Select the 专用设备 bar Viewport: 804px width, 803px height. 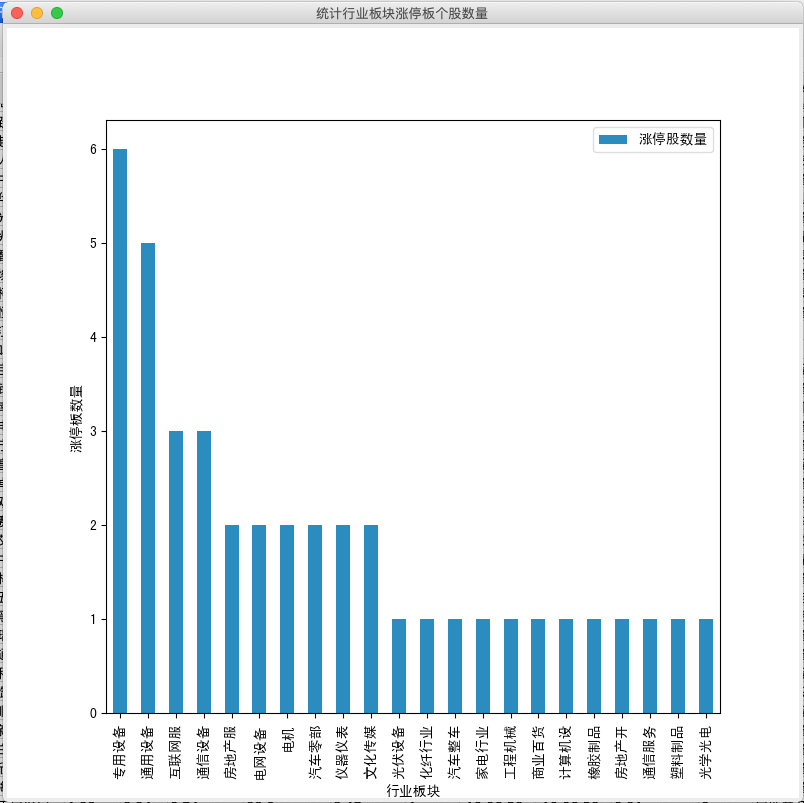[x=120, y=431]
